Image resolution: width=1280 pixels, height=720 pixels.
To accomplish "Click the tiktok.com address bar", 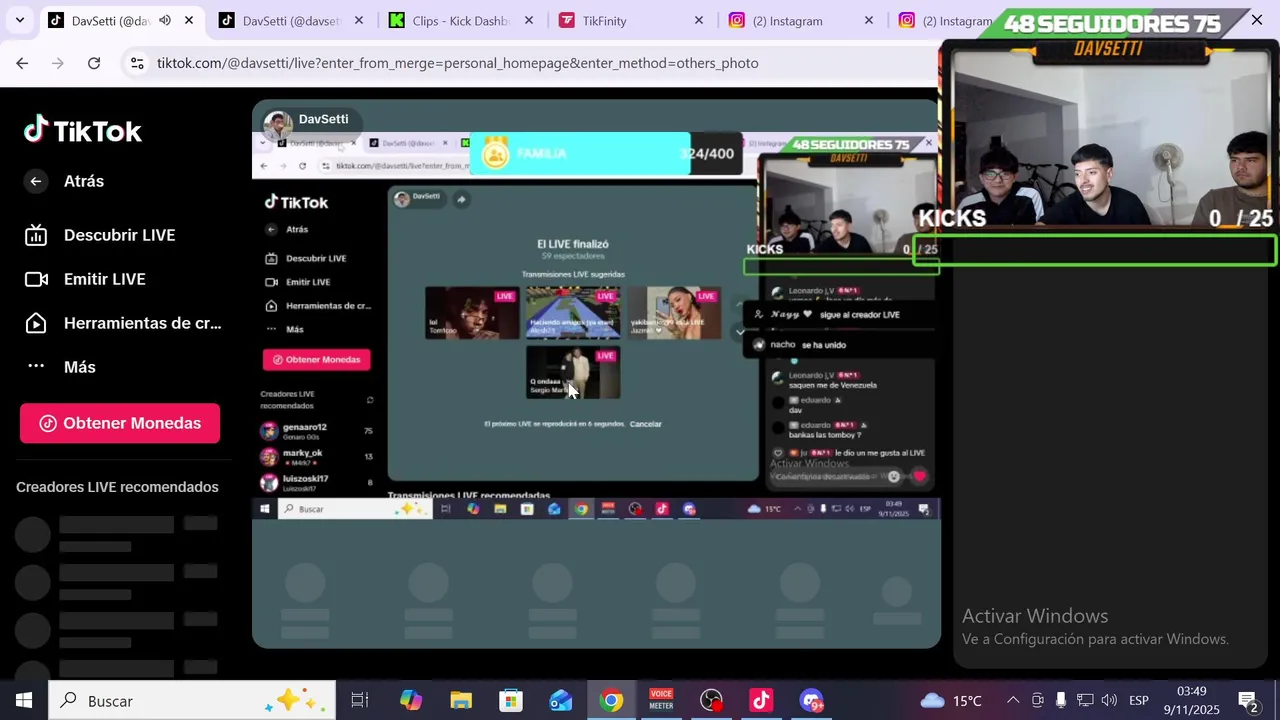I will pos(457,63).
